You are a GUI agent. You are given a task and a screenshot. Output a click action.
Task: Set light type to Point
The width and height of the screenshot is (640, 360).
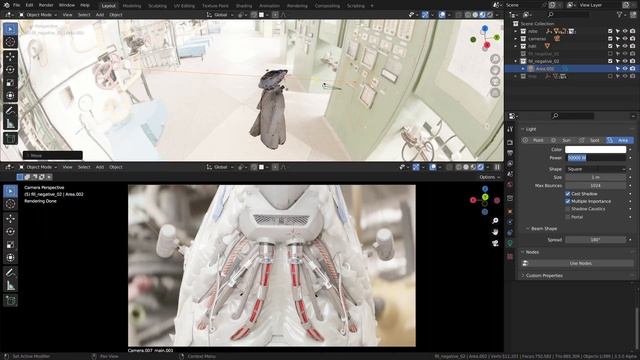[535, 140]
